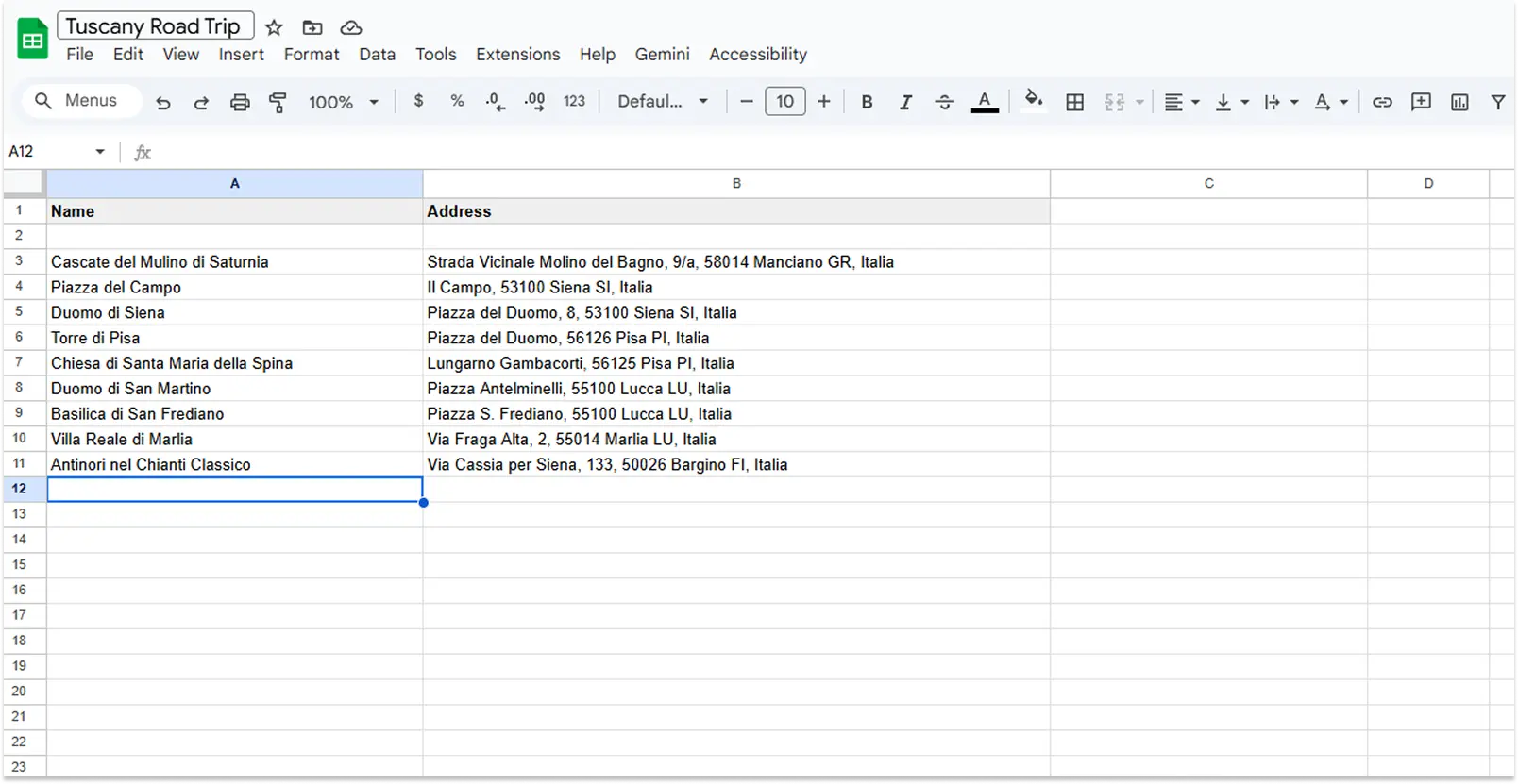Open the vertical align dropdown

pos(1231,102)
